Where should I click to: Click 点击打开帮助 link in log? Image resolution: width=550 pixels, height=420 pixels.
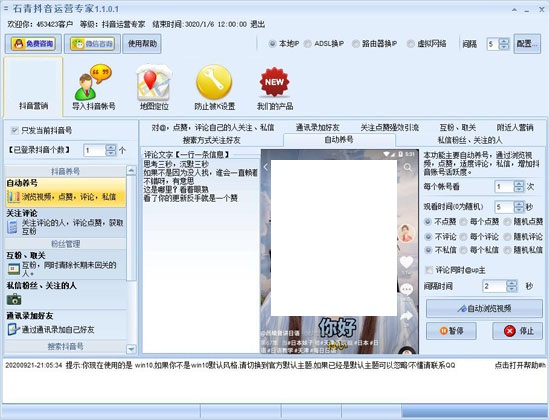pyautogui.click(x=520, y=365)
